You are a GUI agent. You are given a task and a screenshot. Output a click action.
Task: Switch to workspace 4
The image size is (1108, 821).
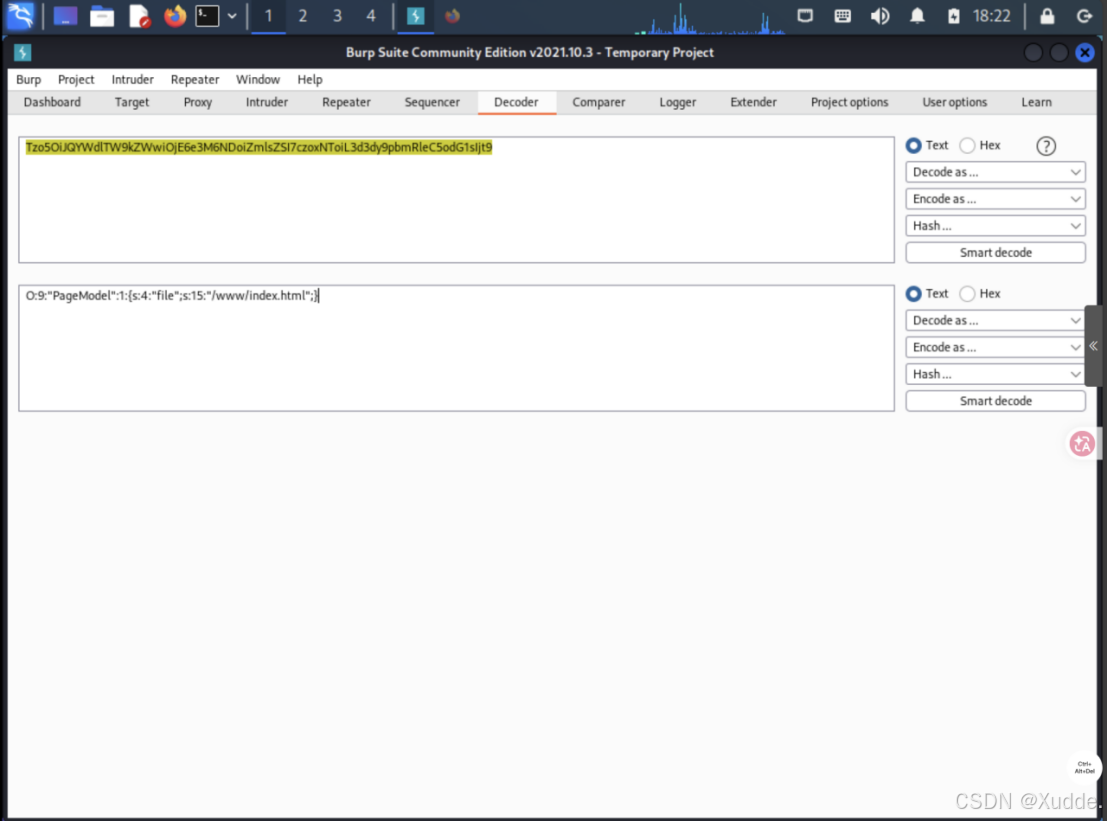click(371, 16)
